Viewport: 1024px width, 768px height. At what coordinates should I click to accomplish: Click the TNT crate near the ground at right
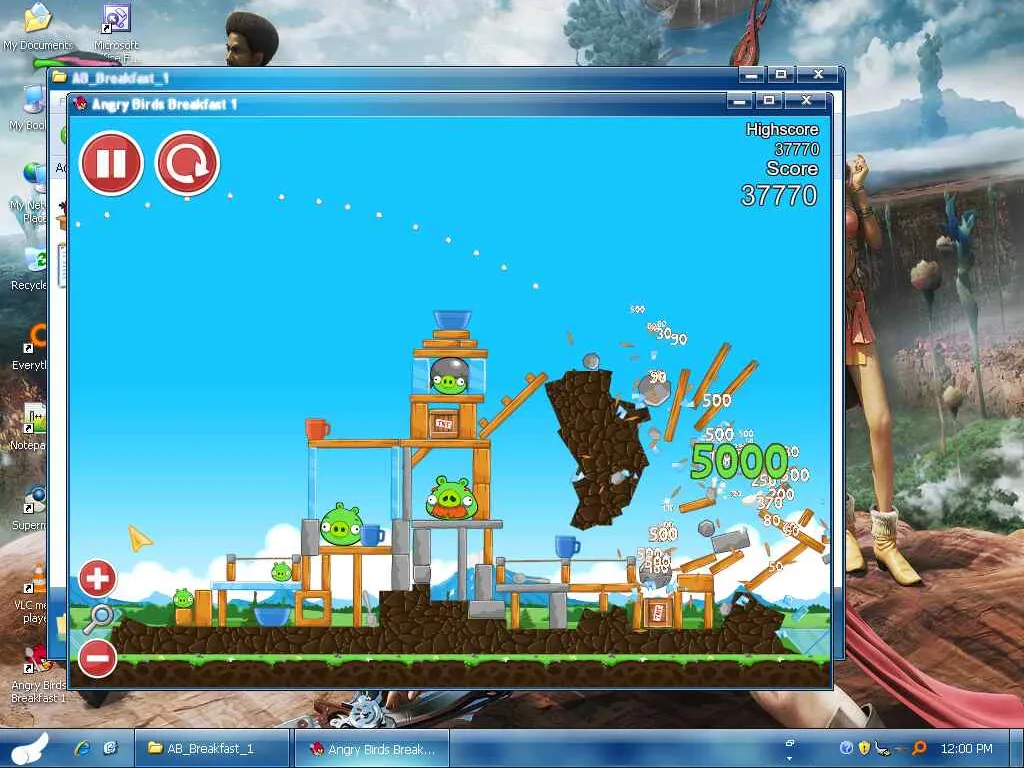pyautogui.click(x=658, y=613)
